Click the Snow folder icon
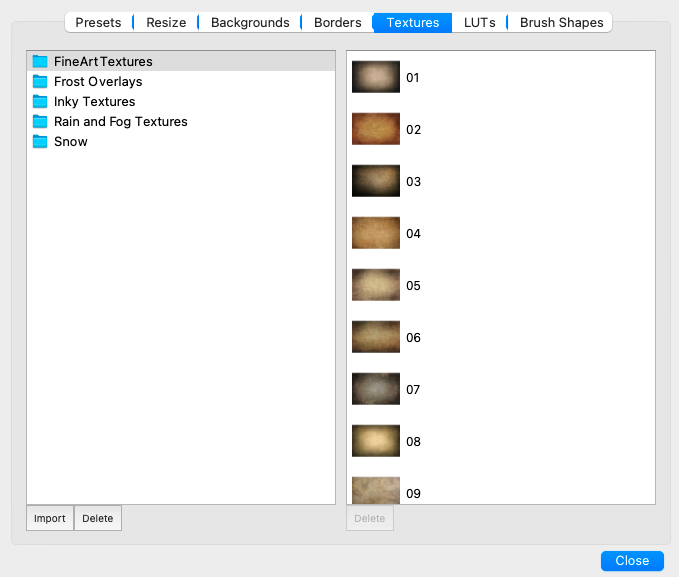Screen dimensions: 679x577 click(x=40, y=142)
